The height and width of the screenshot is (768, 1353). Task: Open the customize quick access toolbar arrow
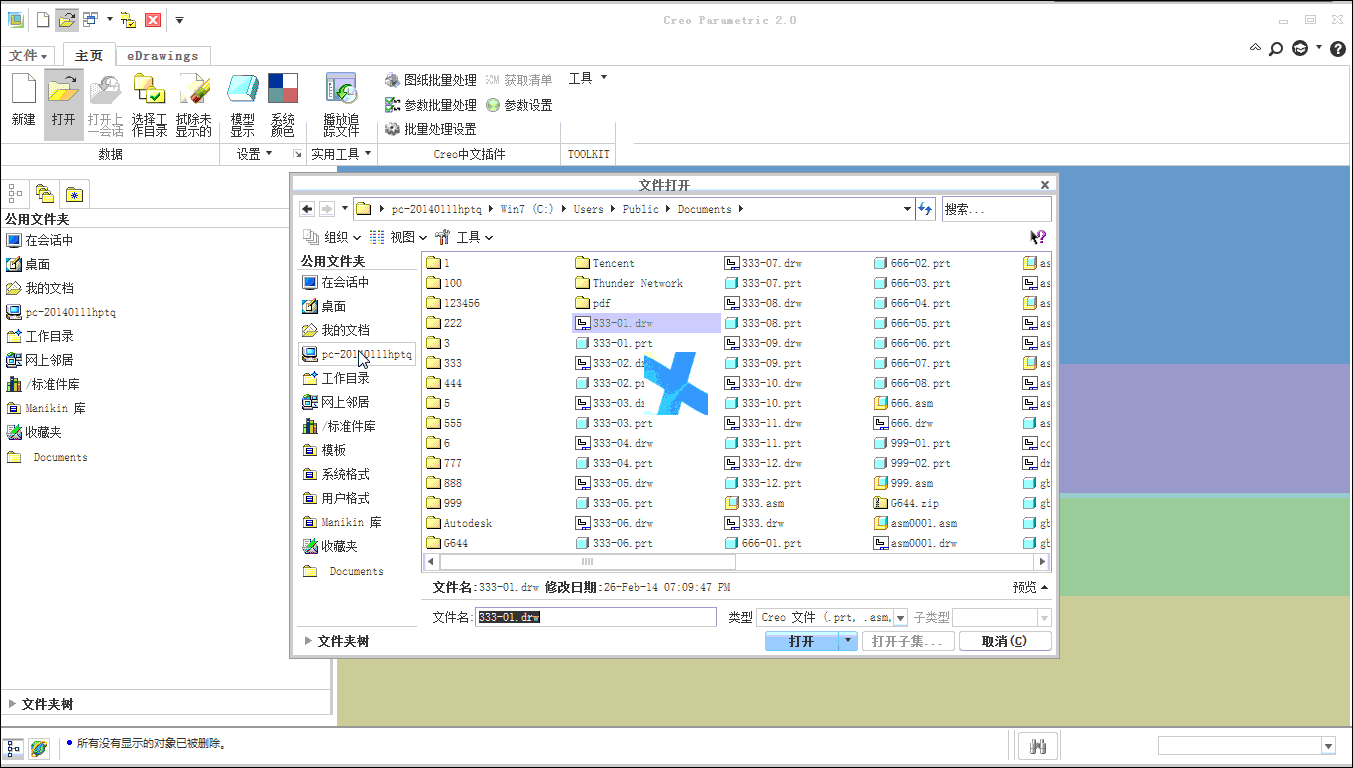(x=179, y=19)
